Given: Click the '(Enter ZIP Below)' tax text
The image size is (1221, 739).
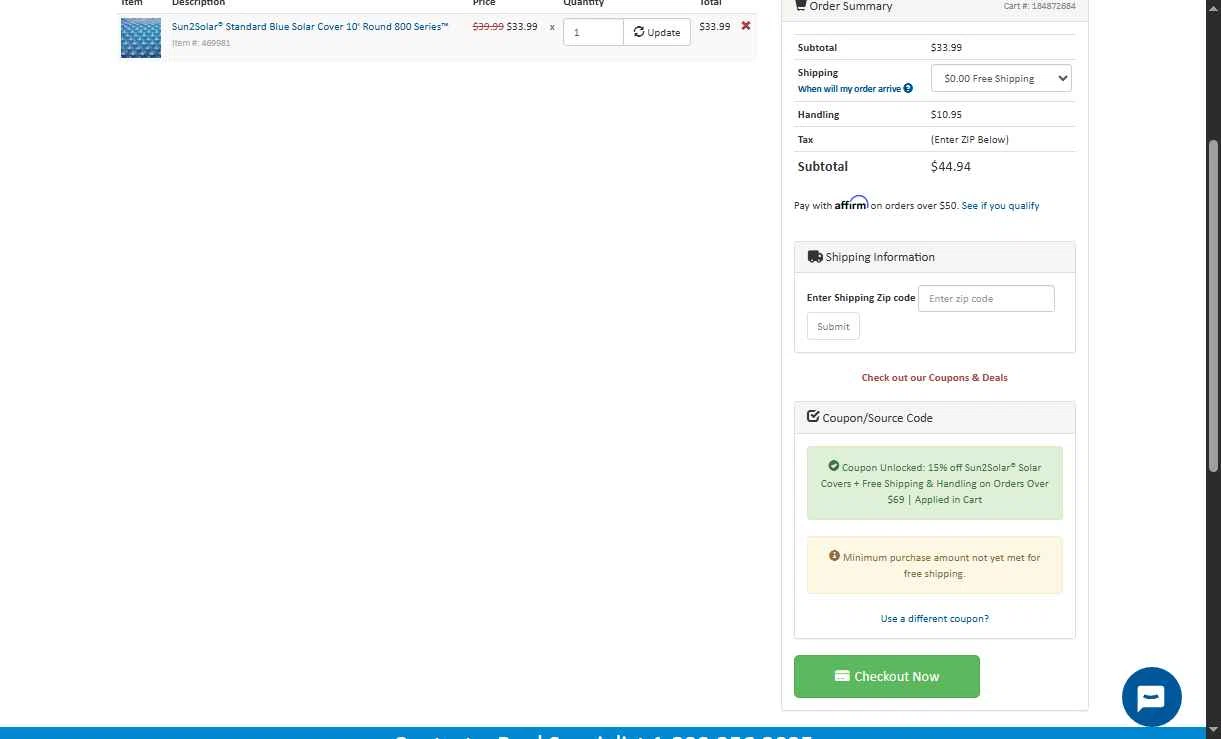Looking at the screenshot, I should [970, 140].
